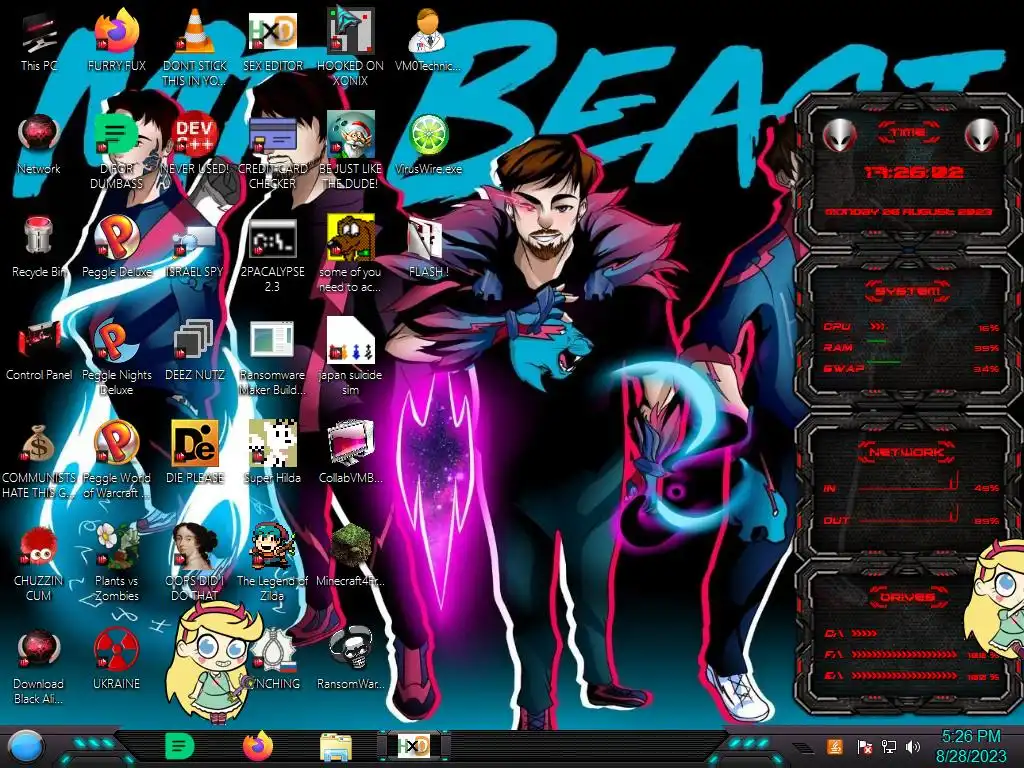The height and width of the screenshot is (768, 1024).
Task: Open the Control Panel desktop icon
Action: [39, 351]
